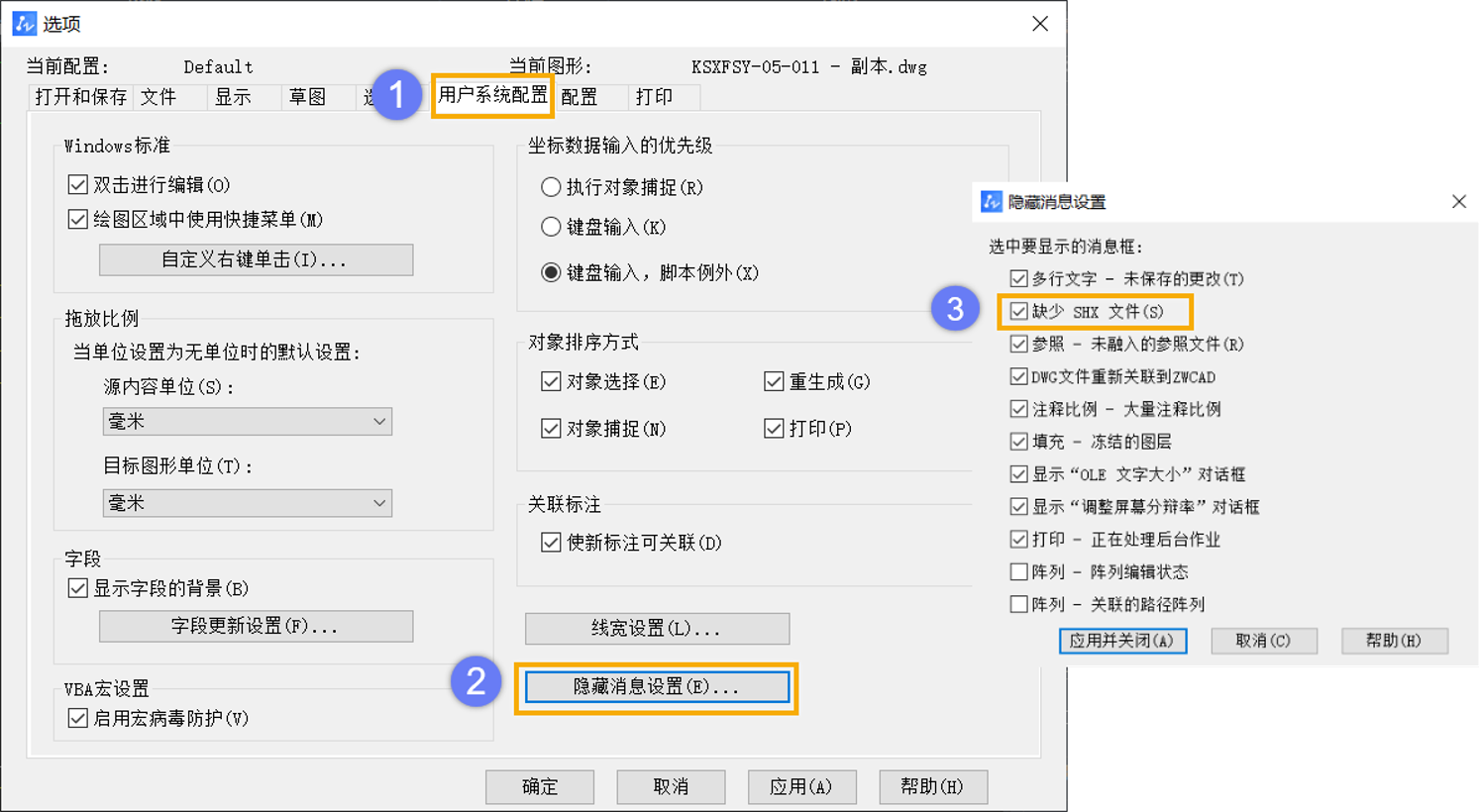Screen dimensions: 1479x812
Task: Toggle 显示"调整屏幕分辩率"对话框 checkbox
Action: coord(1018,506)
